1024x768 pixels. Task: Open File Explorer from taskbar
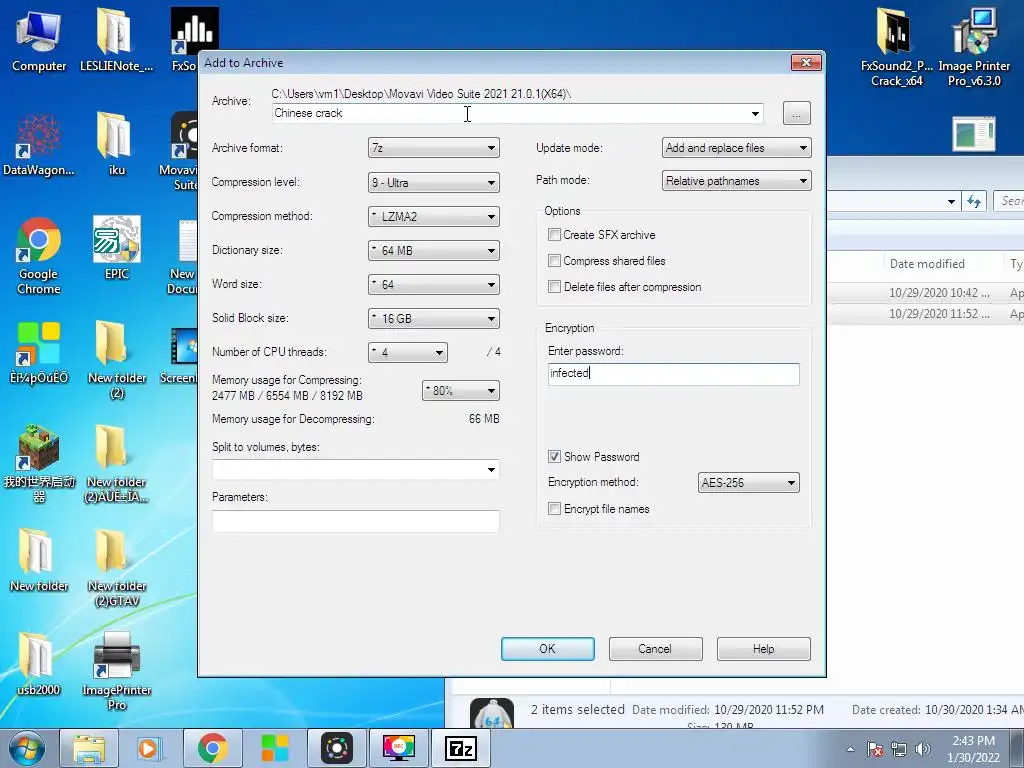89,748
